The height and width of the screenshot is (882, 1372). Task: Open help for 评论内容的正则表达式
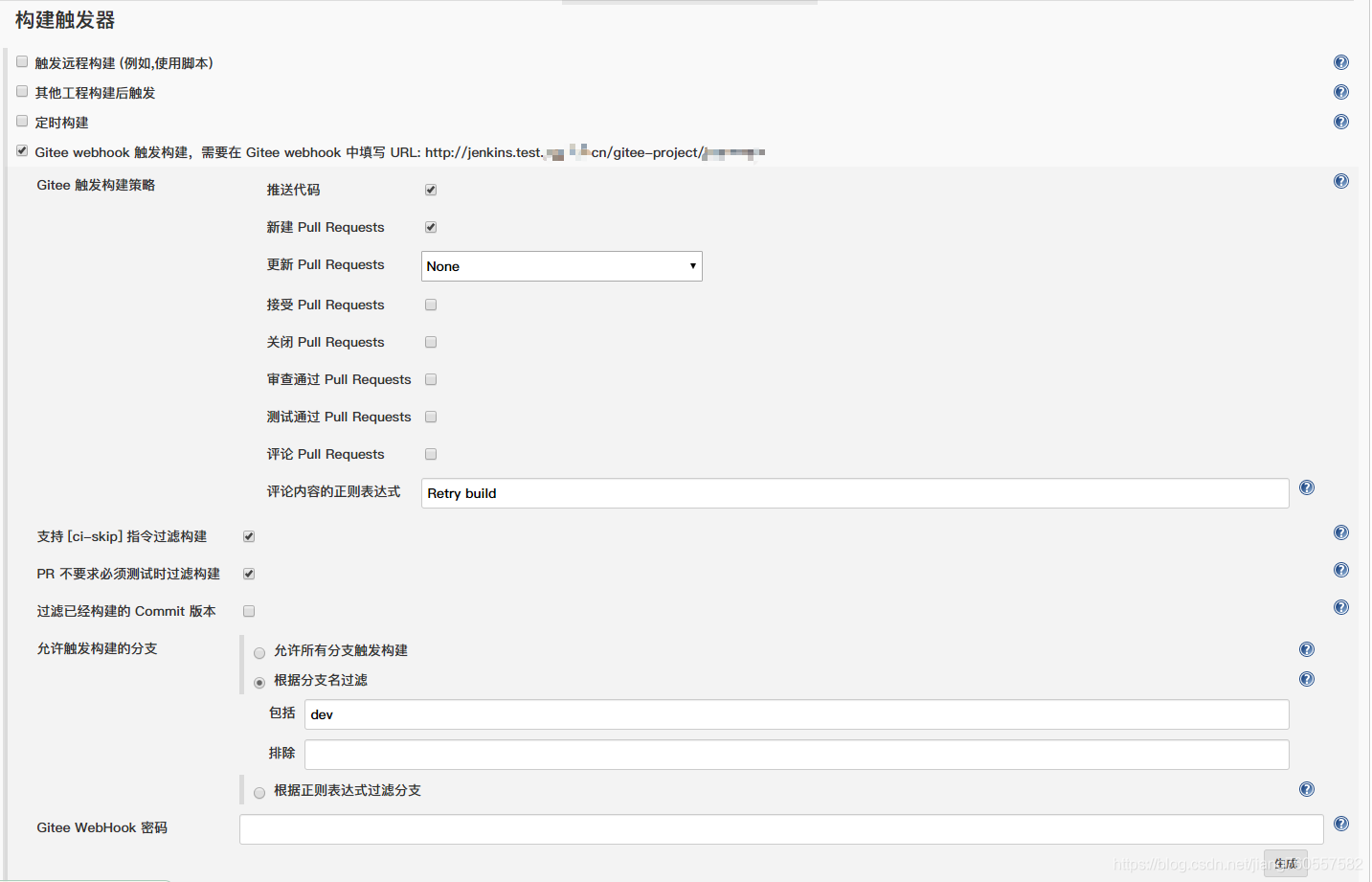[x=1306, y=486]
